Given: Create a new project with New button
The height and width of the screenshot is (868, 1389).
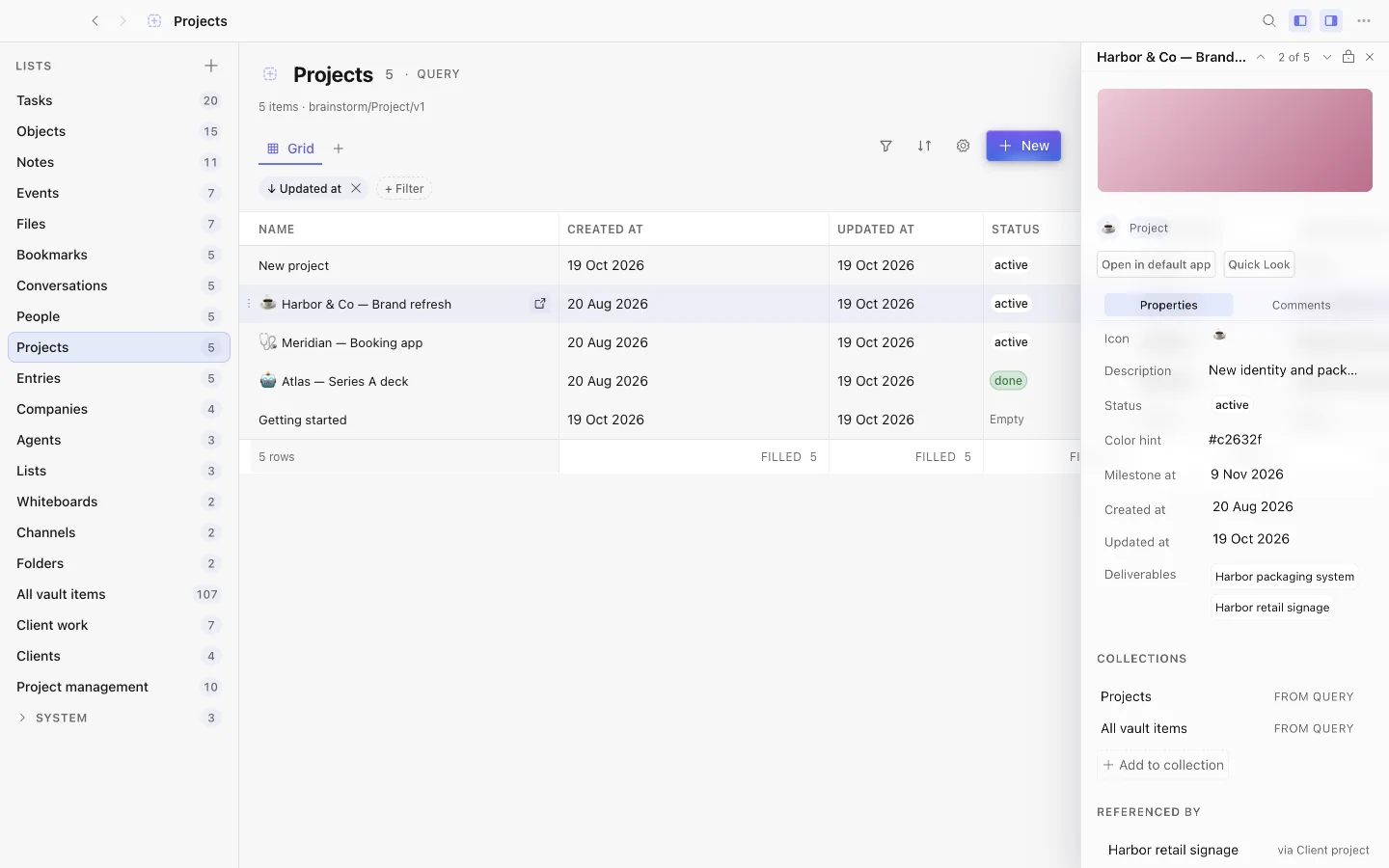Looking at the screenshot, I should pyautogui.click(x=1023, y=146).
